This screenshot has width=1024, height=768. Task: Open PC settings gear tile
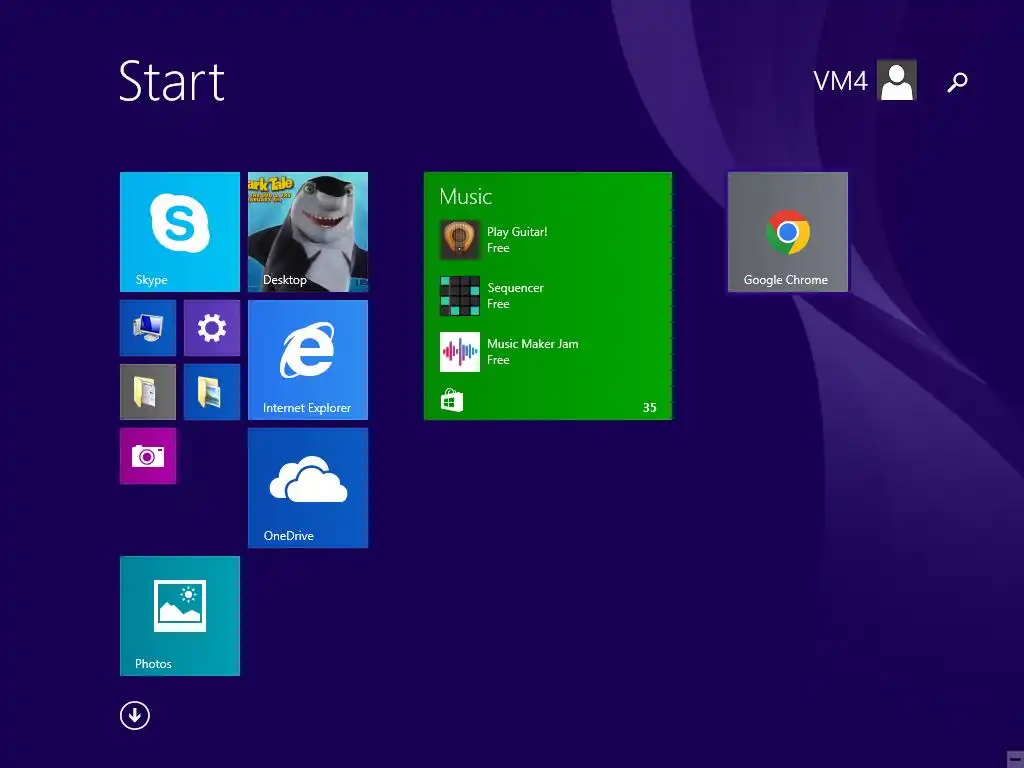[212, 328]
